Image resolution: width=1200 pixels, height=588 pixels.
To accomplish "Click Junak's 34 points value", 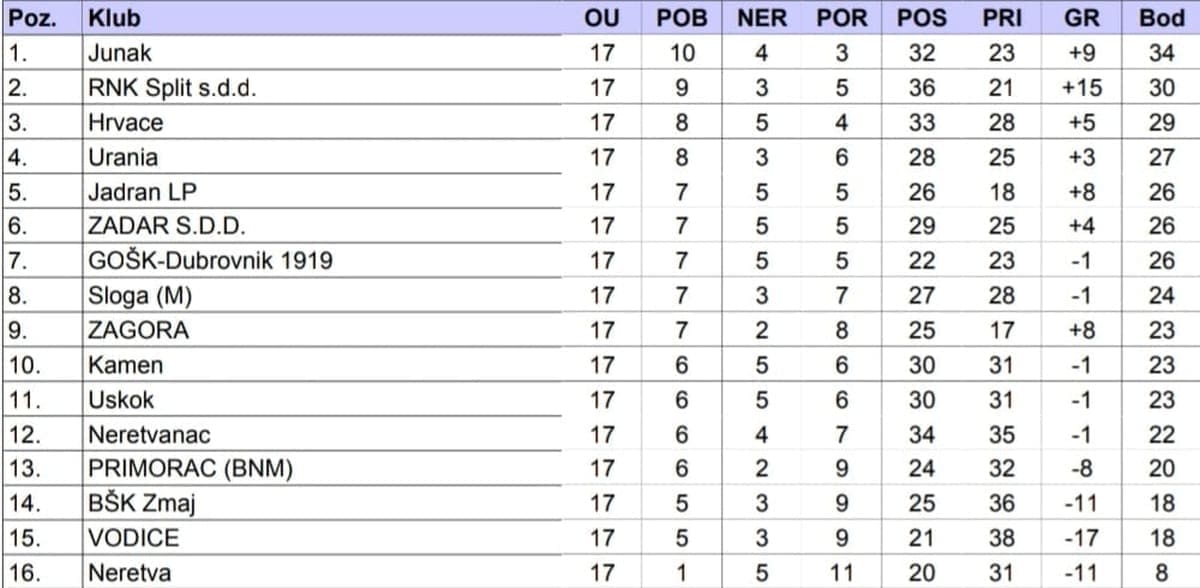I will coord(1161,53).
